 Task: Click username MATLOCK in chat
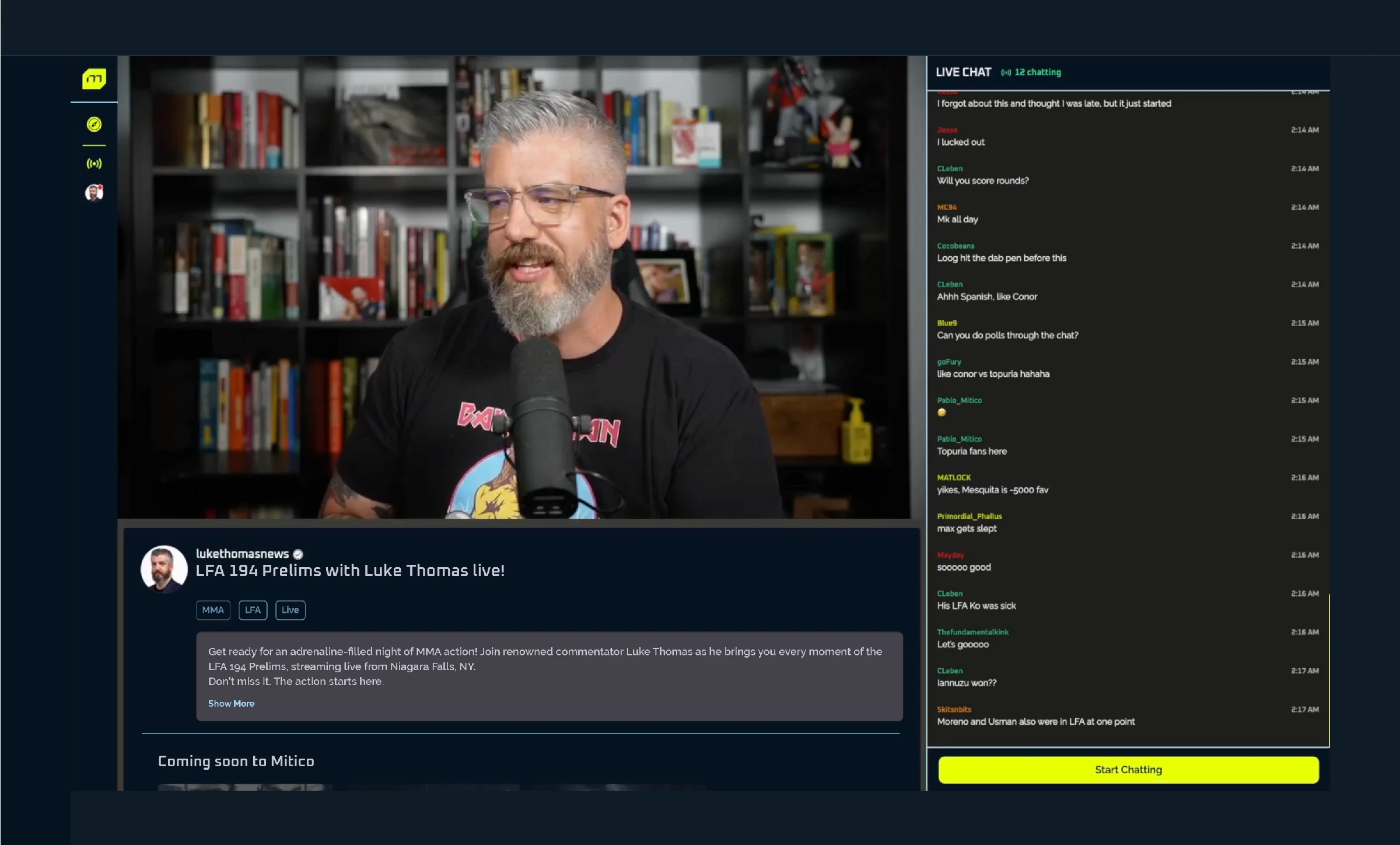pos(954,477)
